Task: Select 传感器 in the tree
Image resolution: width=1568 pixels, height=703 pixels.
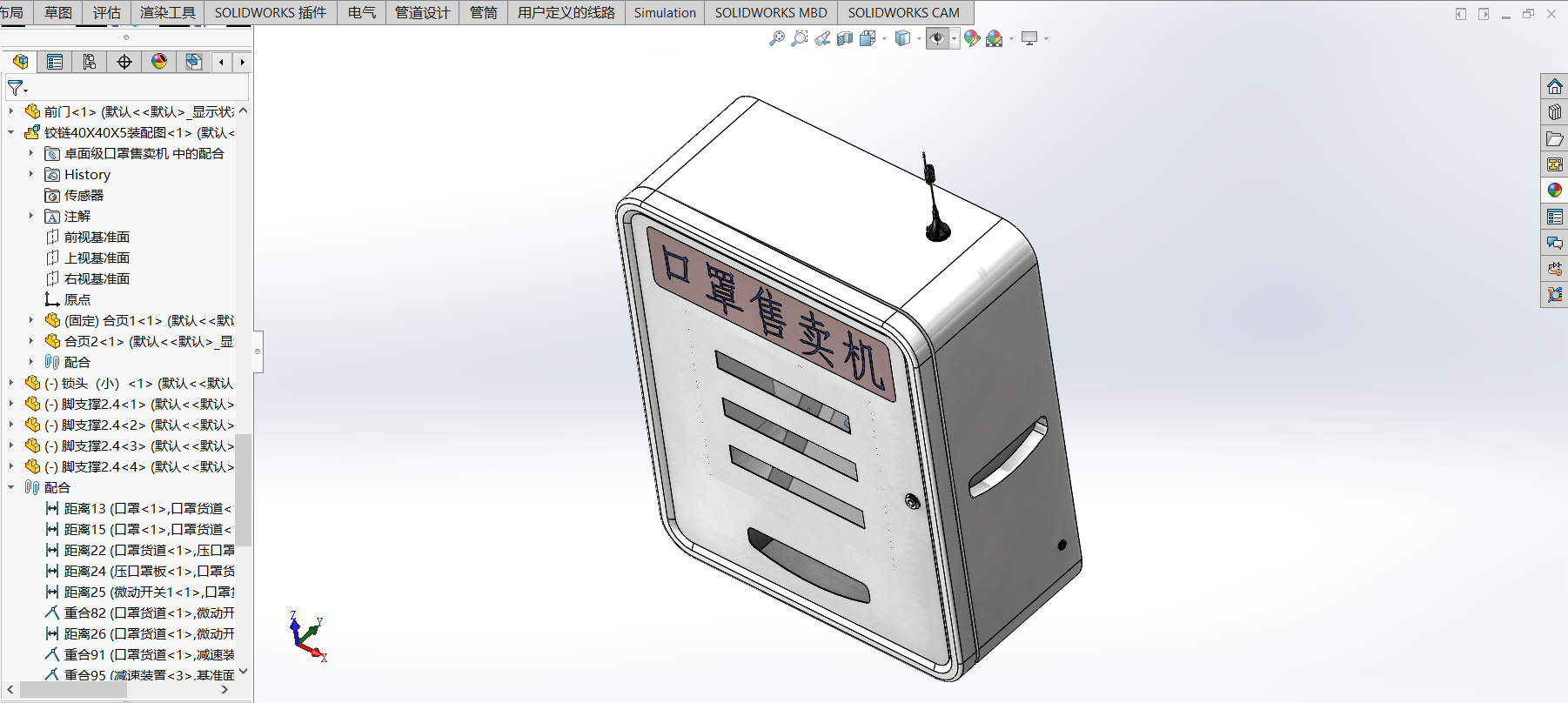Action: pyautogui.click(x=84, y=195)
